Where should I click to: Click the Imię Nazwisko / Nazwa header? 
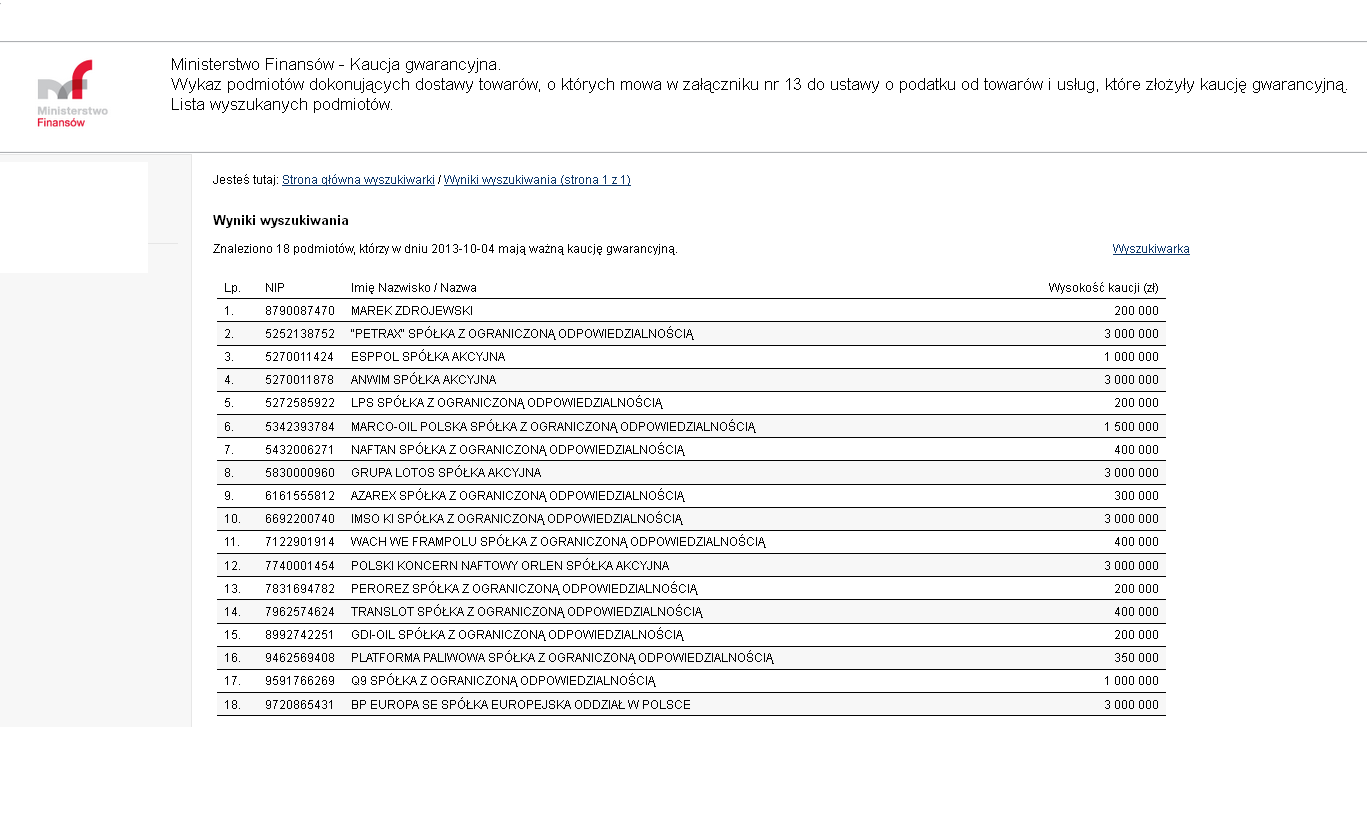pyautogui.click(x=414, y=288)
